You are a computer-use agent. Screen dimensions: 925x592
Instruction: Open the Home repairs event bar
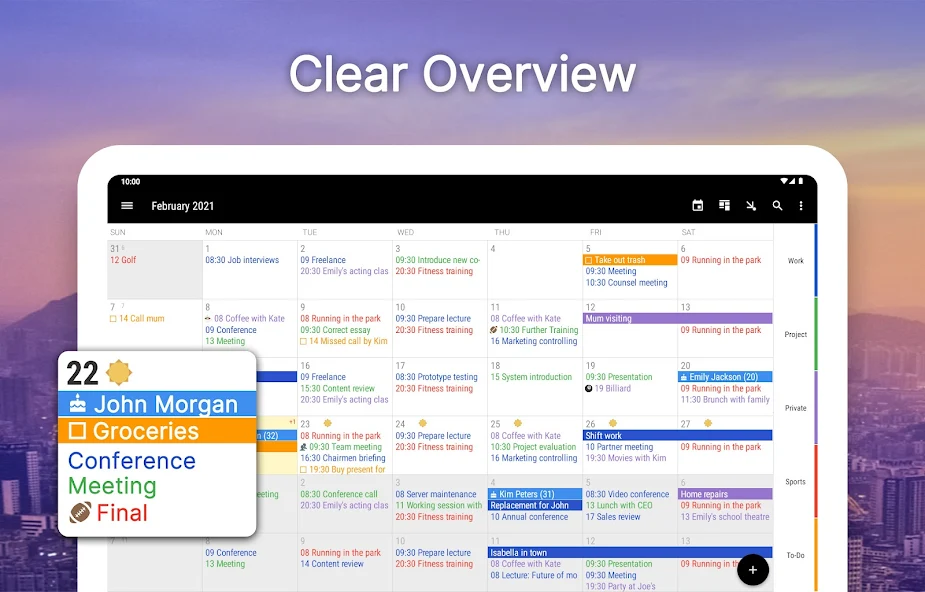pos(725,494)
